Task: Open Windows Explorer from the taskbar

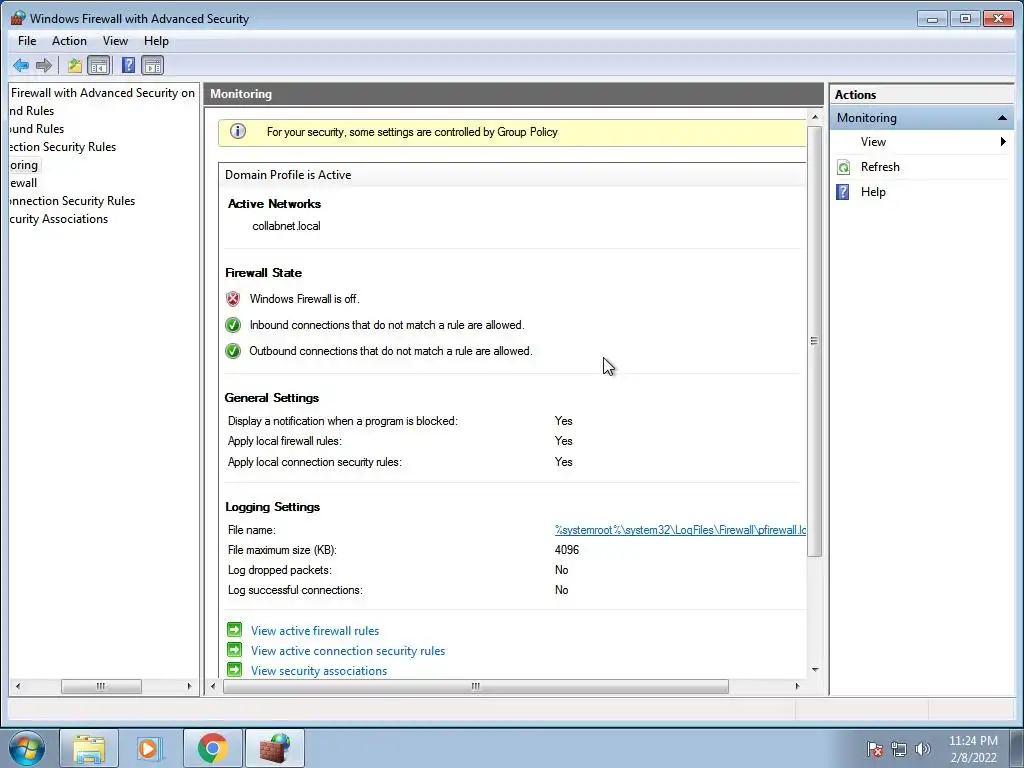Action: click(x=89, y=748)
